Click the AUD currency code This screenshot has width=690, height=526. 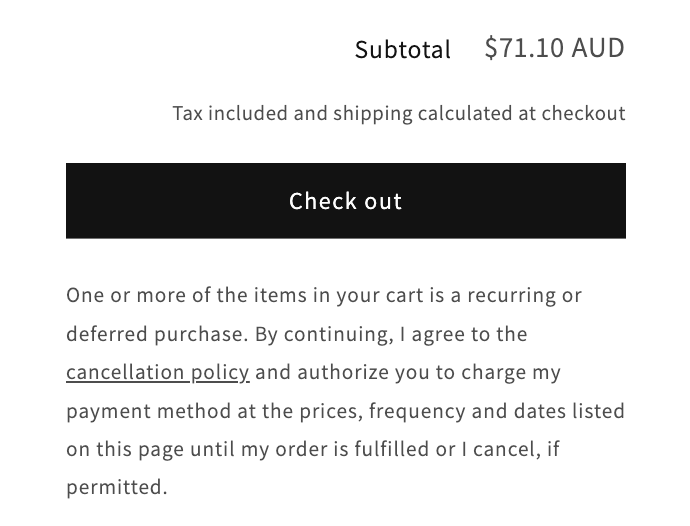point(599,48)
